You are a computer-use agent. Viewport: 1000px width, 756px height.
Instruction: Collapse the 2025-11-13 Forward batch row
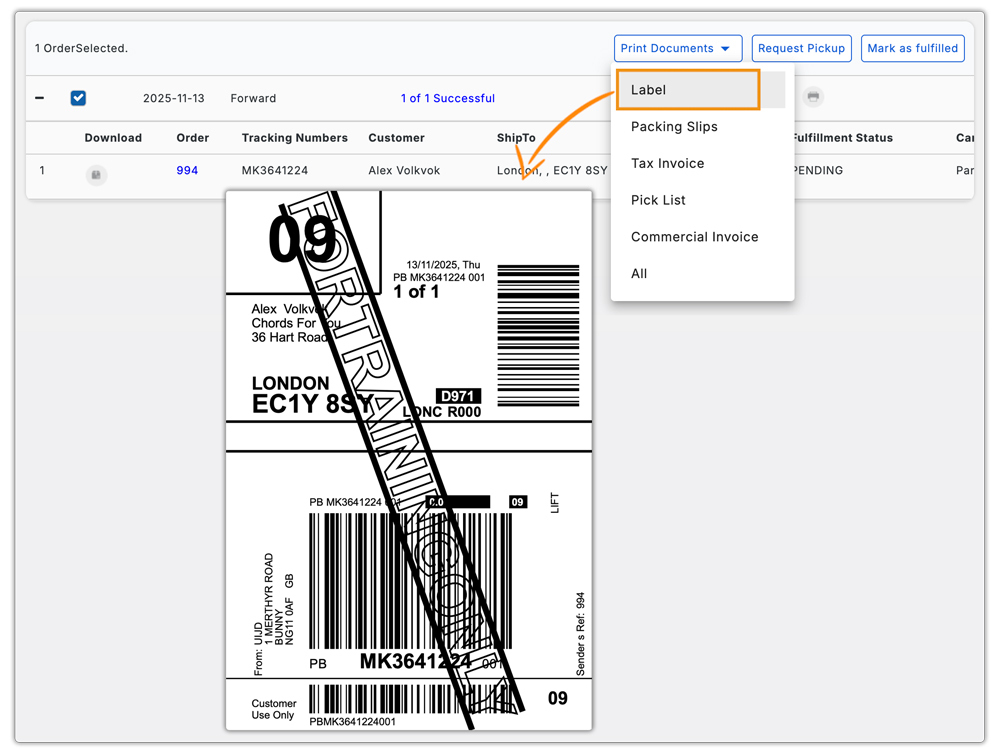[x=38, y=98]
